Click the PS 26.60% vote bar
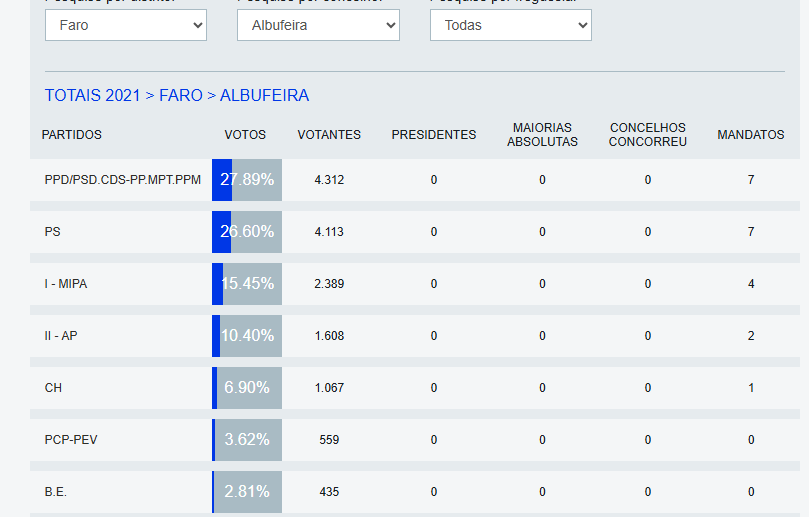 pyautogui.click(x=247, y=232)
